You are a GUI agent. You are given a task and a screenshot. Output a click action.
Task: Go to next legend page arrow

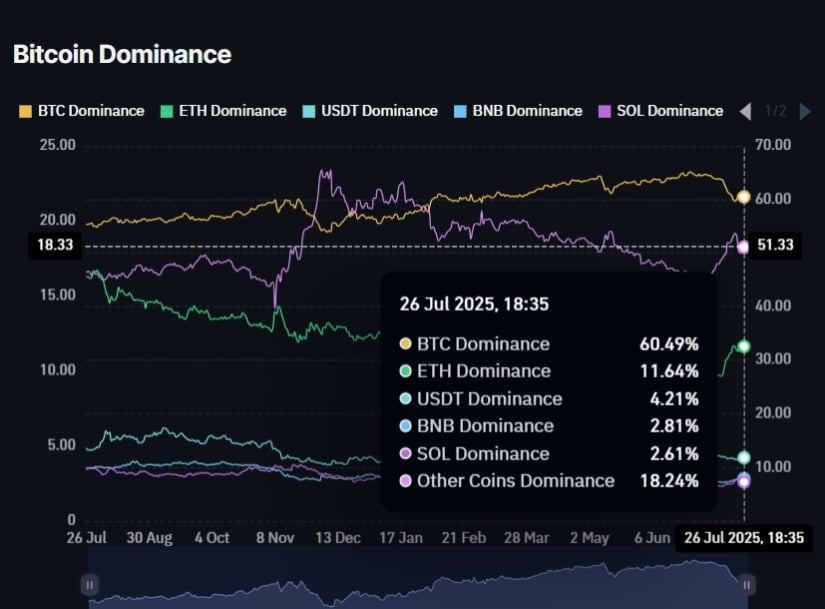click(804, 112)
